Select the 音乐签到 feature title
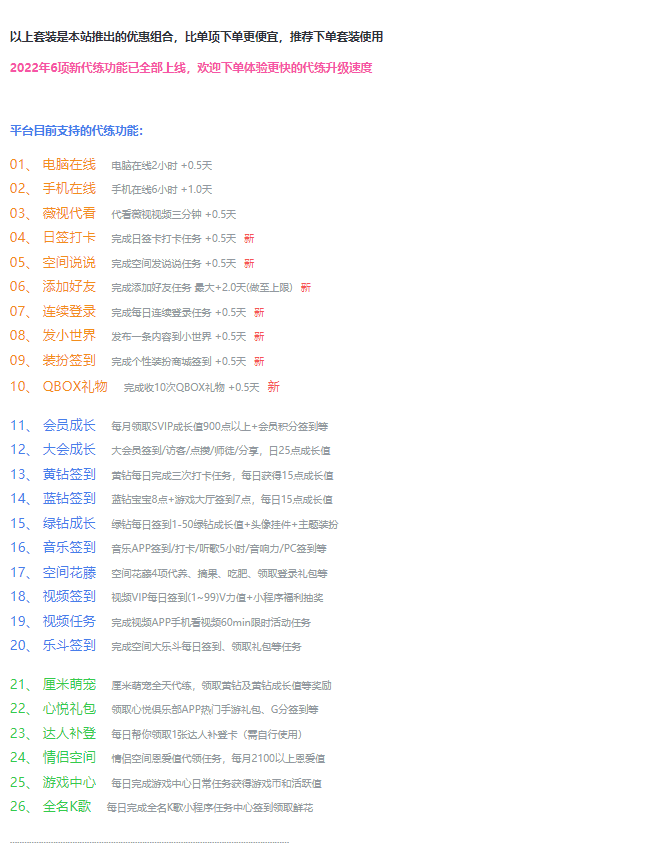Viewport: 663px width, 845px height. tap(69, 547)
